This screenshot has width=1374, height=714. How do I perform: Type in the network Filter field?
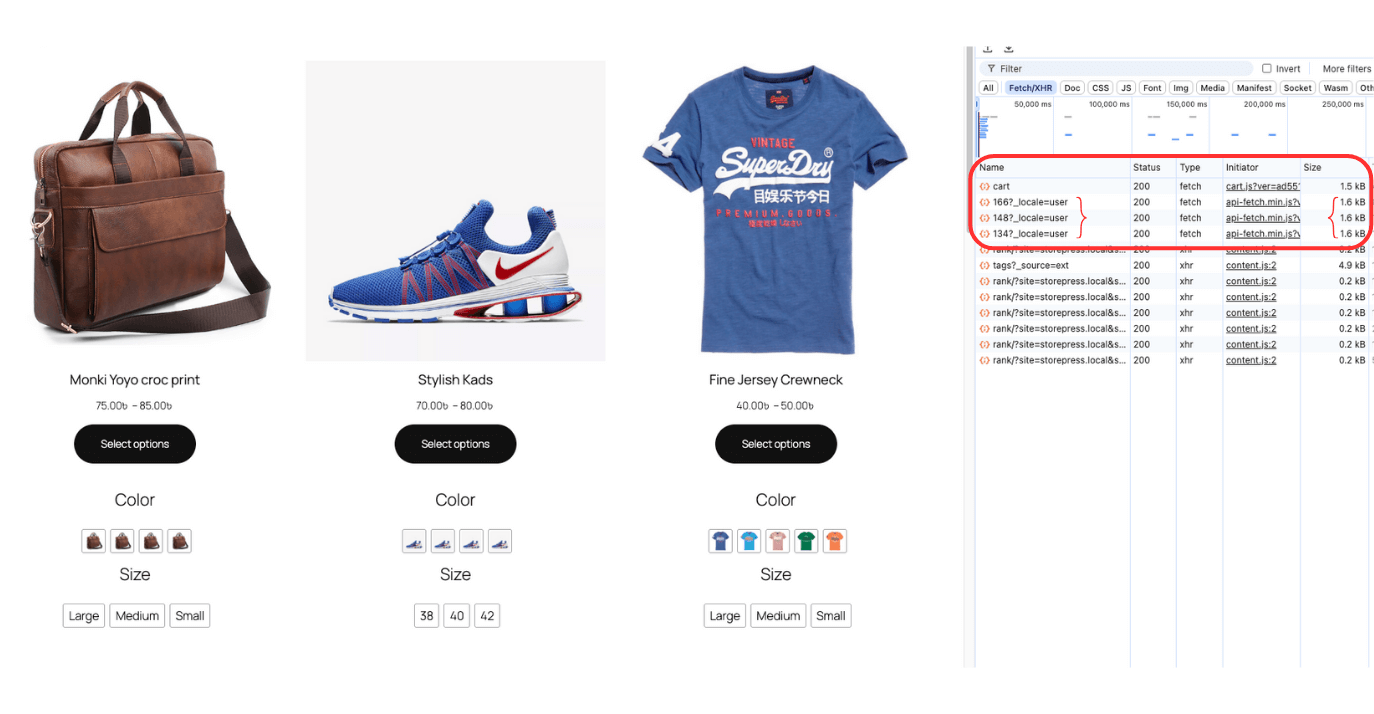1120,69
